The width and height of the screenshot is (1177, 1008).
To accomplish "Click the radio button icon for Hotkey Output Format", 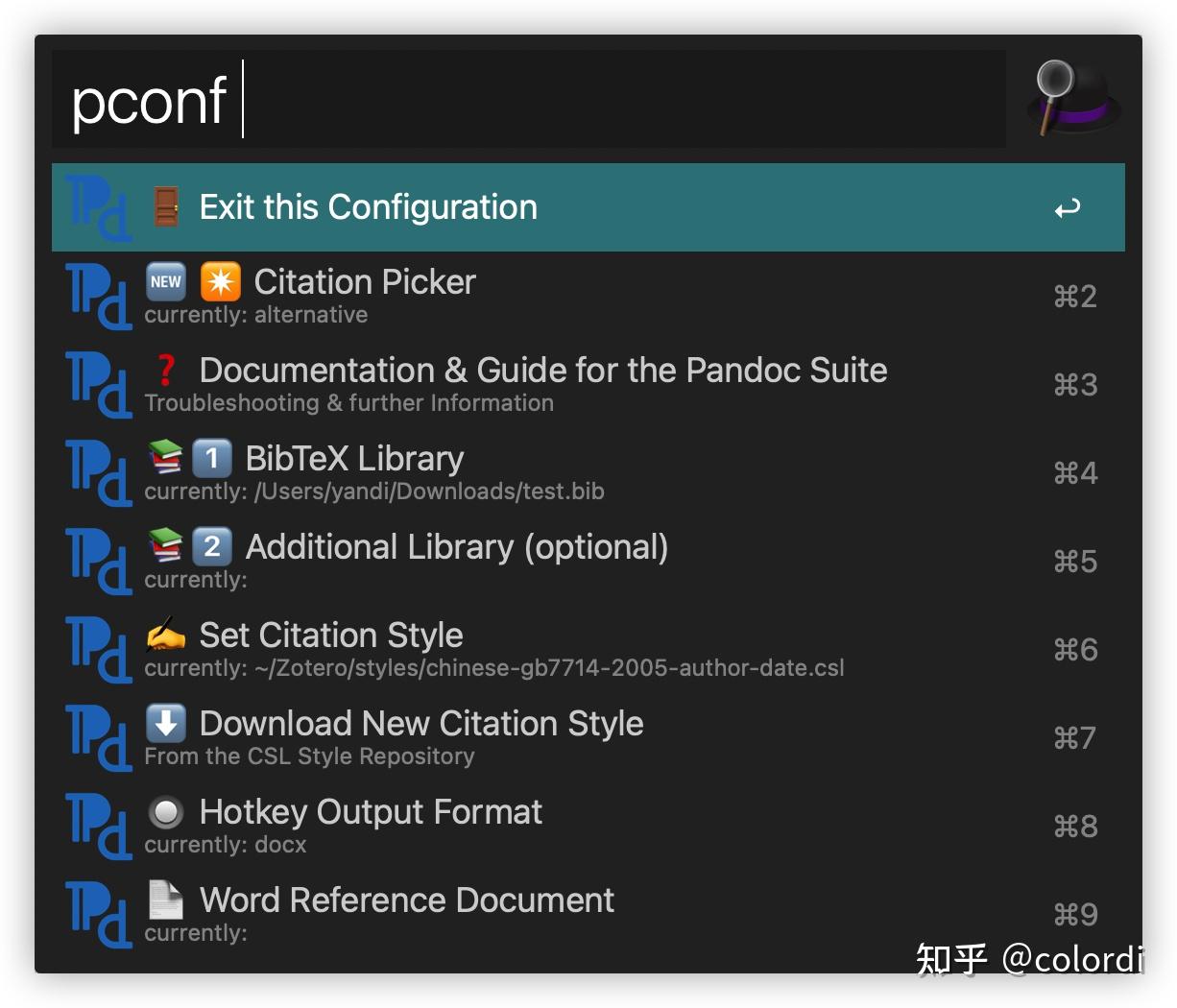I will pos(166,812).
